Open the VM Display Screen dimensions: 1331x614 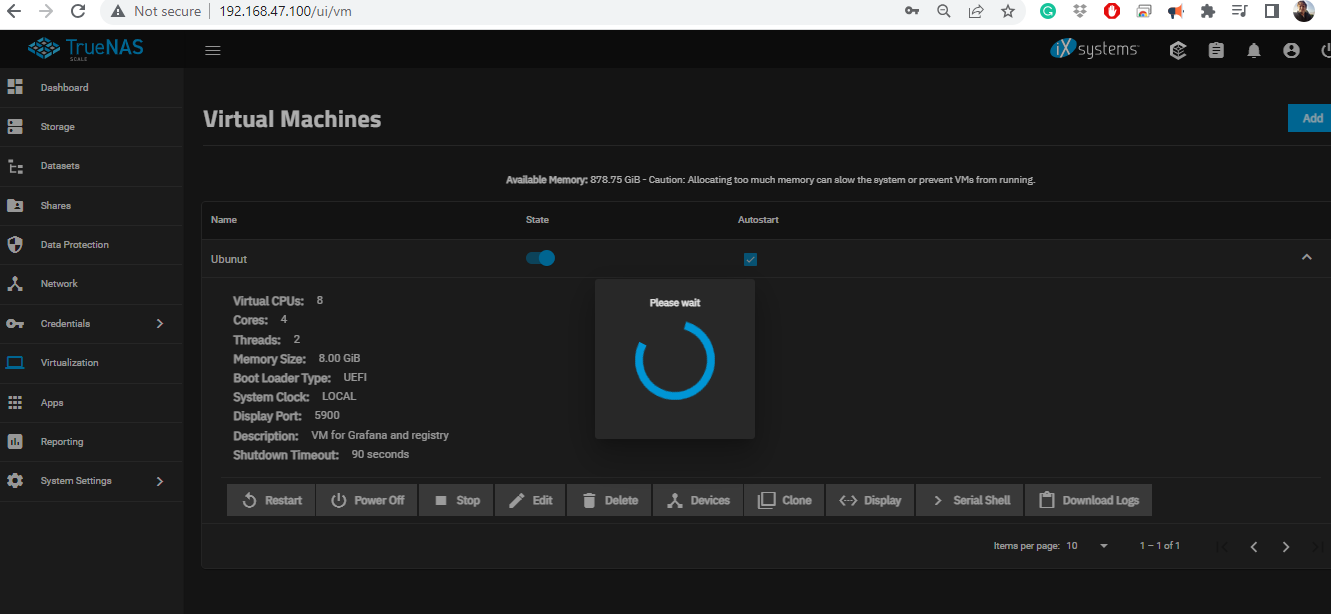point(869,500)
